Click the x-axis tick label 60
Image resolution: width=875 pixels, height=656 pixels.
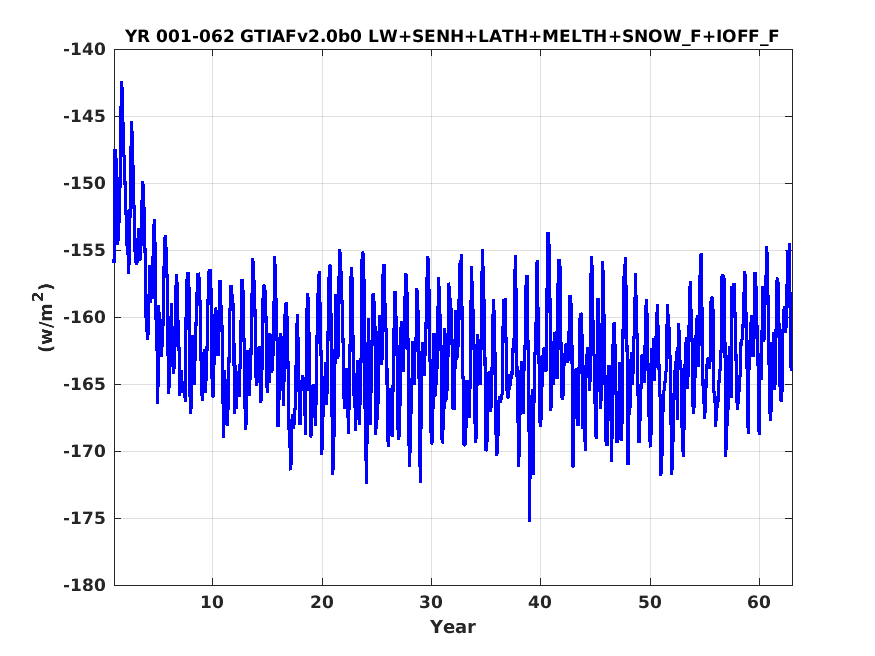[x=759, y=602]
